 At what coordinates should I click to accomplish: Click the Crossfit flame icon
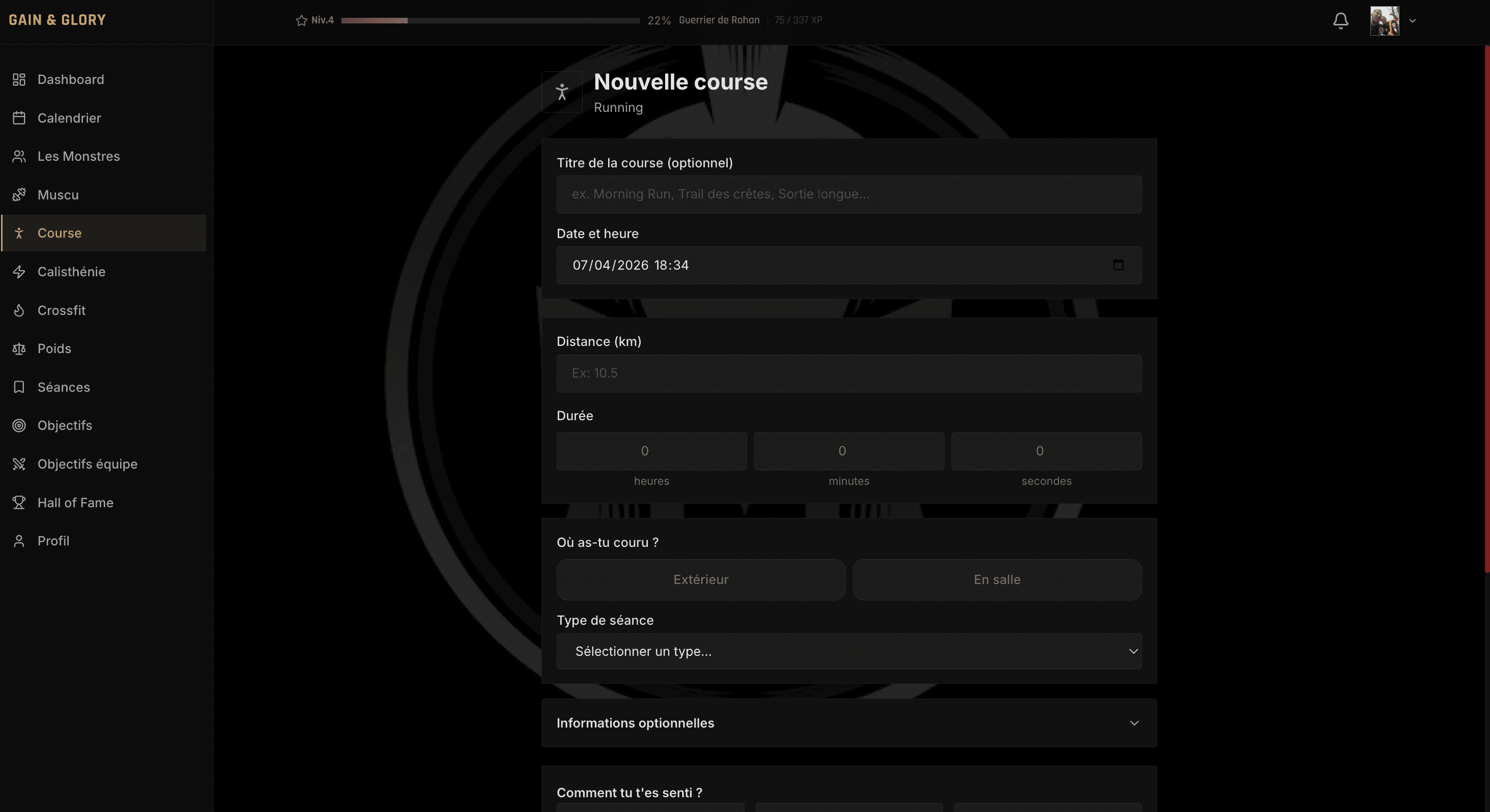[x=19, y=310]
